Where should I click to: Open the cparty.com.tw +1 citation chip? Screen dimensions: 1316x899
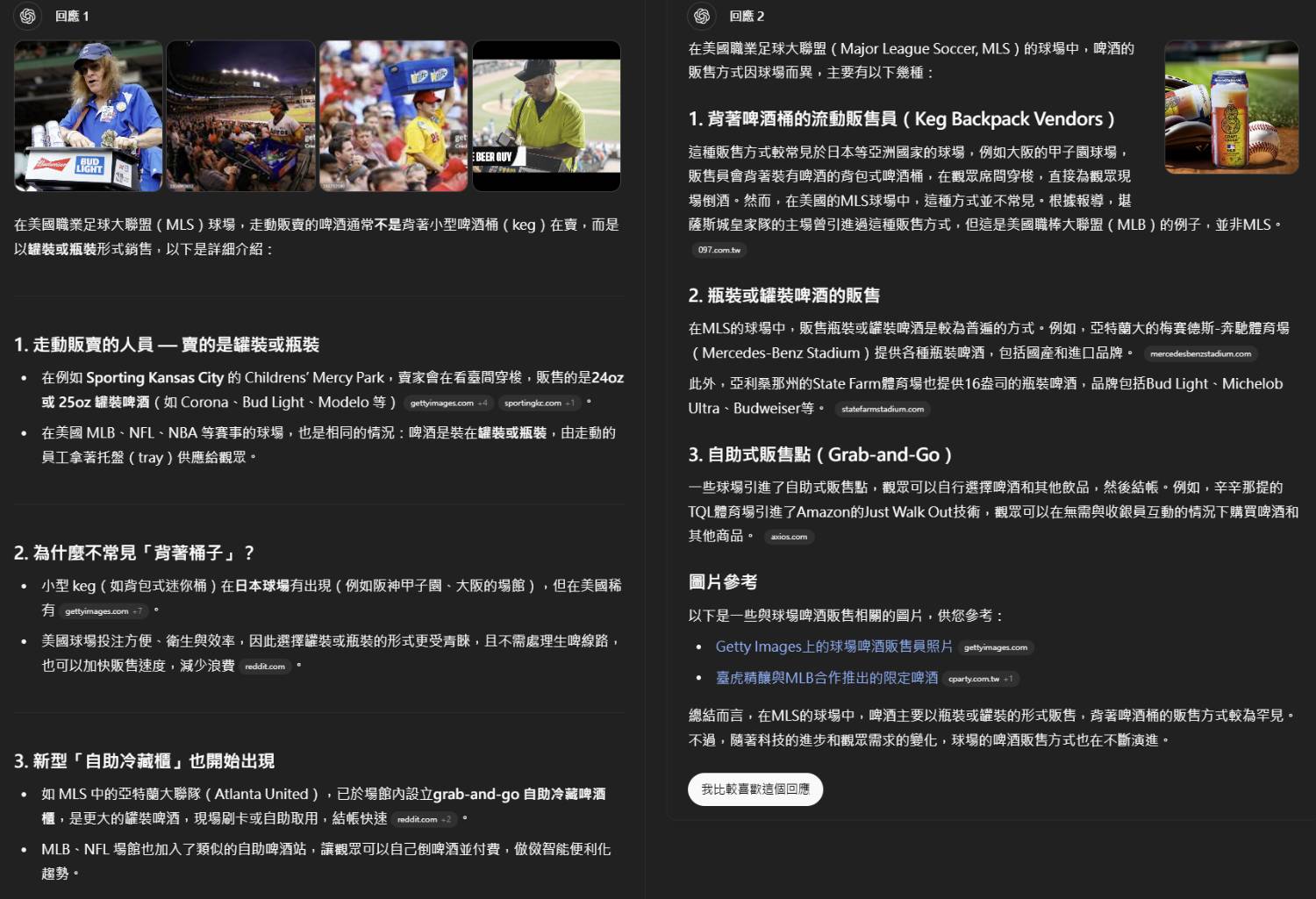981,679
